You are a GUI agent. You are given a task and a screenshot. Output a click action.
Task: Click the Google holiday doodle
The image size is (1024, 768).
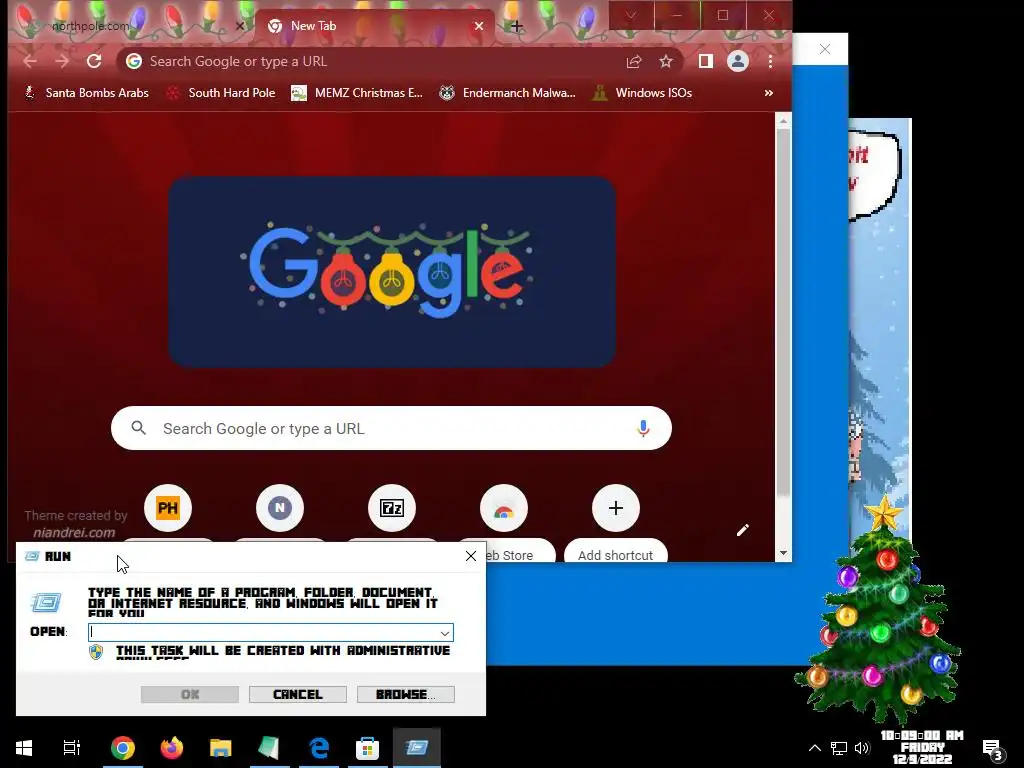(x=392, y=271)
